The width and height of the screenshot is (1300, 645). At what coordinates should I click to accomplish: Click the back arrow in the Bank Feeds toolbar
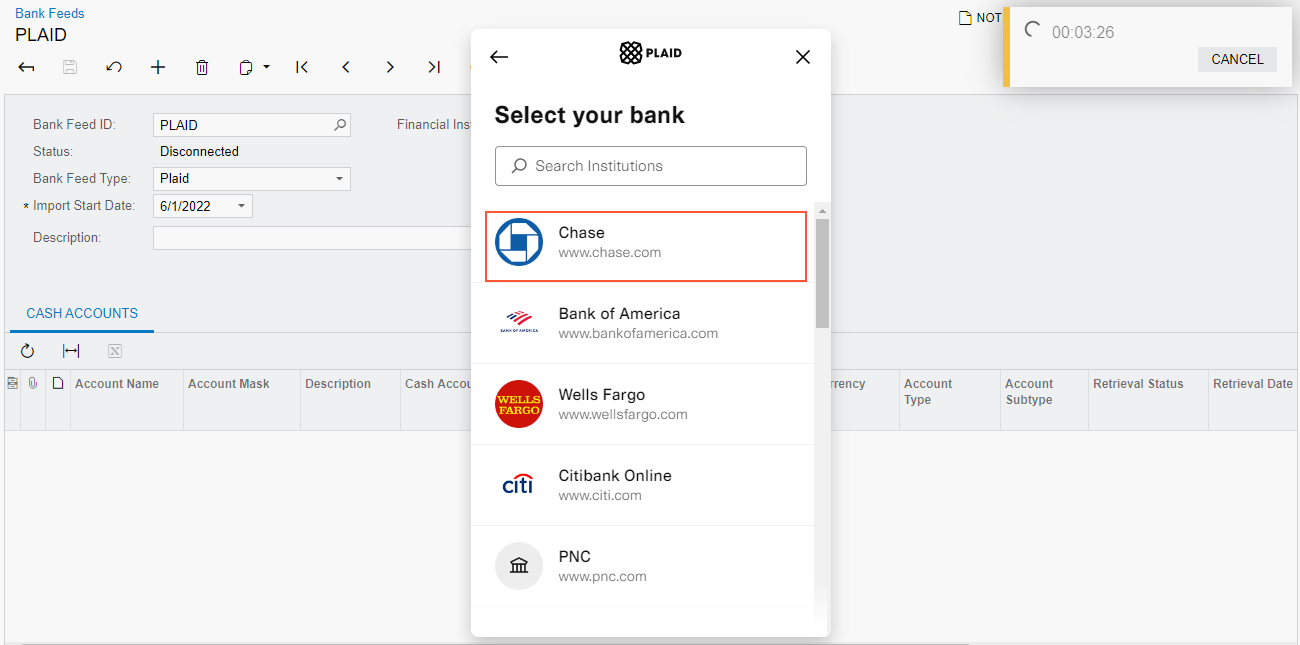27,67
